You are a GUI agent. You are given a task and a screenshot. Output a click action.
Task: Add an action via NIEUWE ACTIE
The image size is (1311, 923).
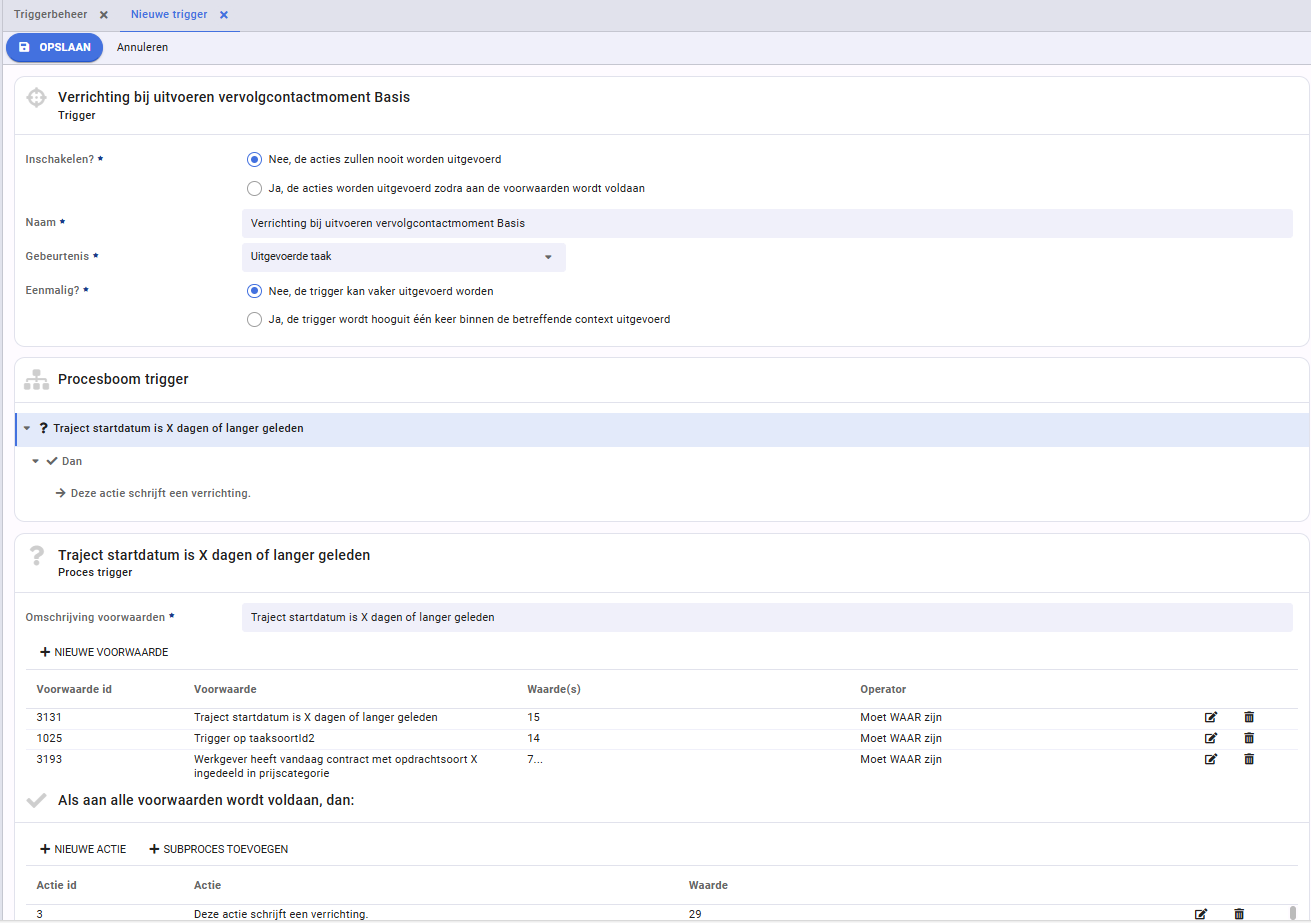83,849
